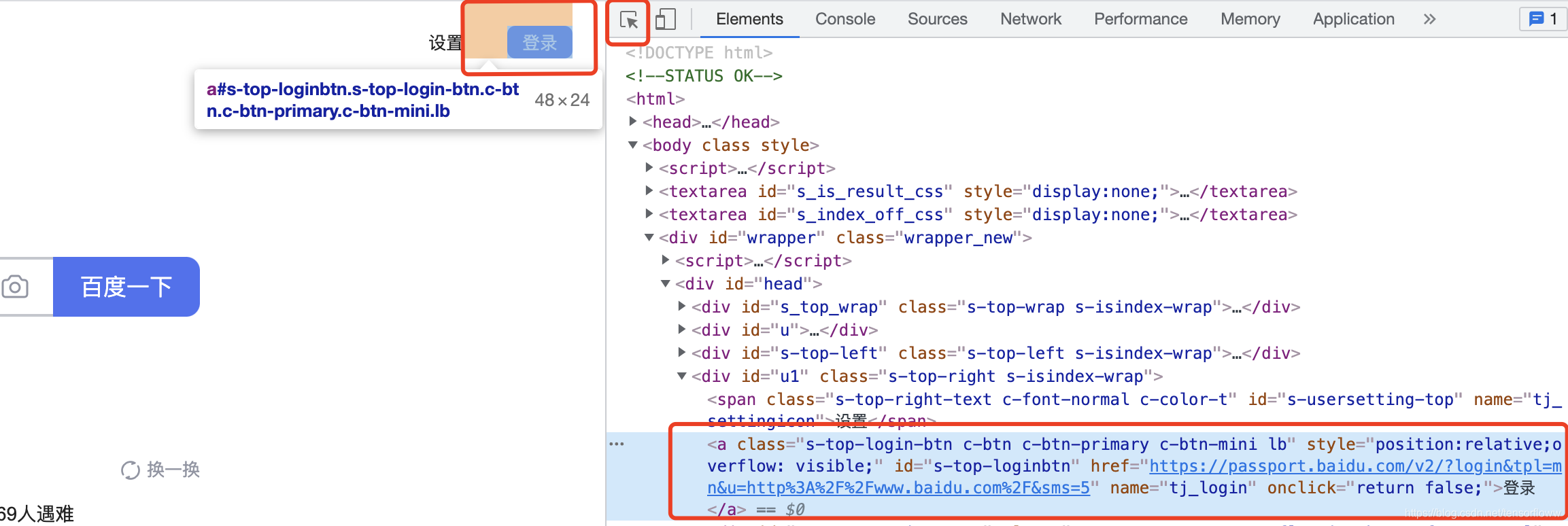Viewport: 1568px width, 526px height.
Task: Expand the head element node
Action: pyautogui.click(x=633, y=122)
